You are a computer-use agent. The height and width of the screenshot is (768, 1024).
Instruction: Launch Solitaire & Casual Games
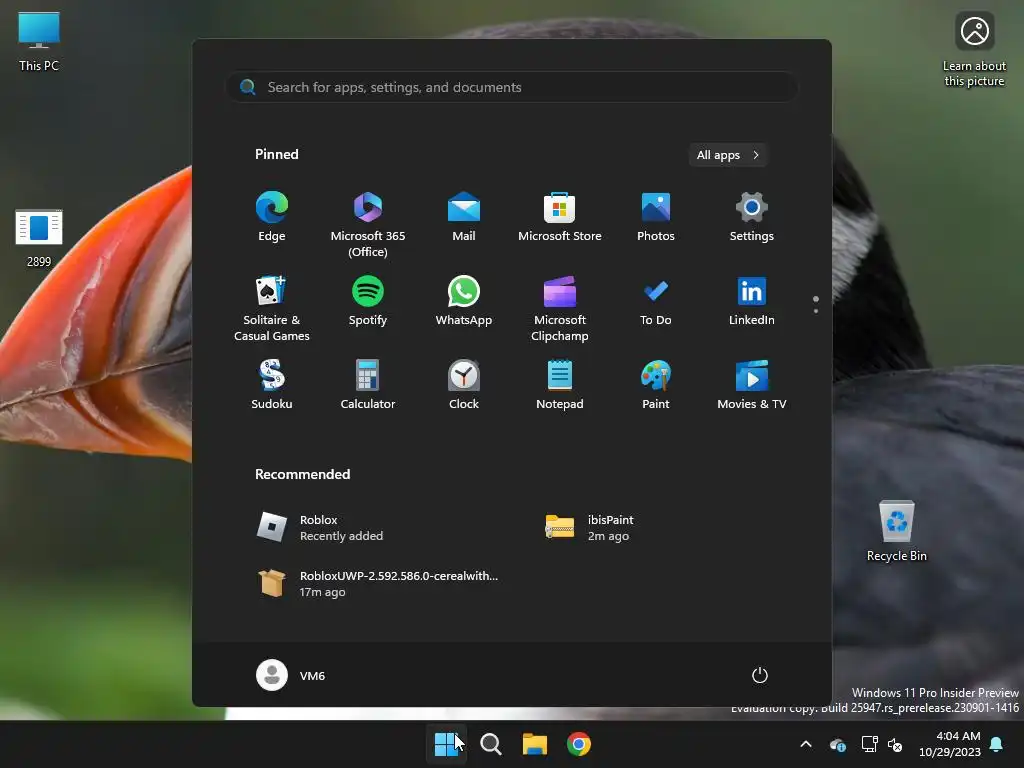click(272, 308)
